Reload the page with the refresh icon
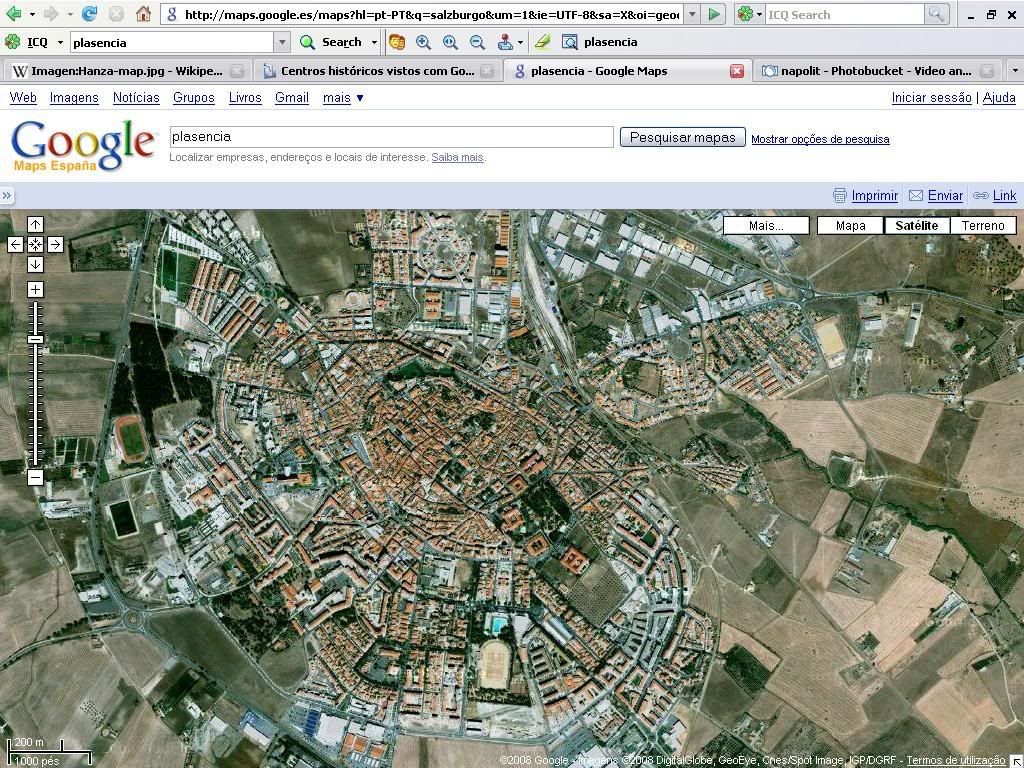Image resolution: width=1024 pixels, height=768 pixels. pos(89,14)
